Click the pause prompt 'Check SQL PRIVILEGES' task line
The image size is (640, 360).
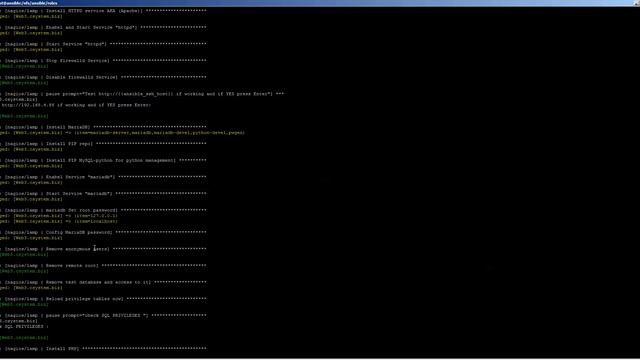pos(103,316)
